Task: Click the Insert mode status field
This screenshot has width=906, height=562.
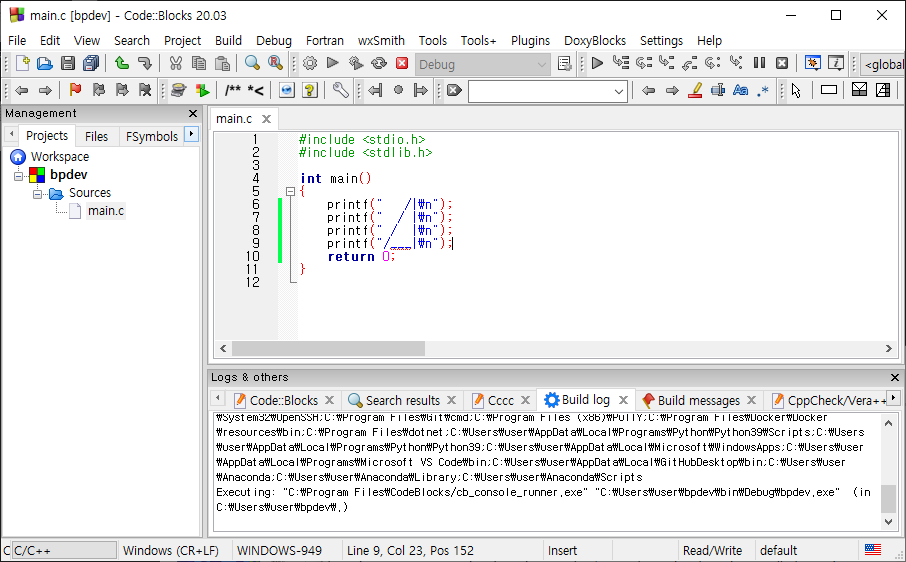Action: pos(562,550)
